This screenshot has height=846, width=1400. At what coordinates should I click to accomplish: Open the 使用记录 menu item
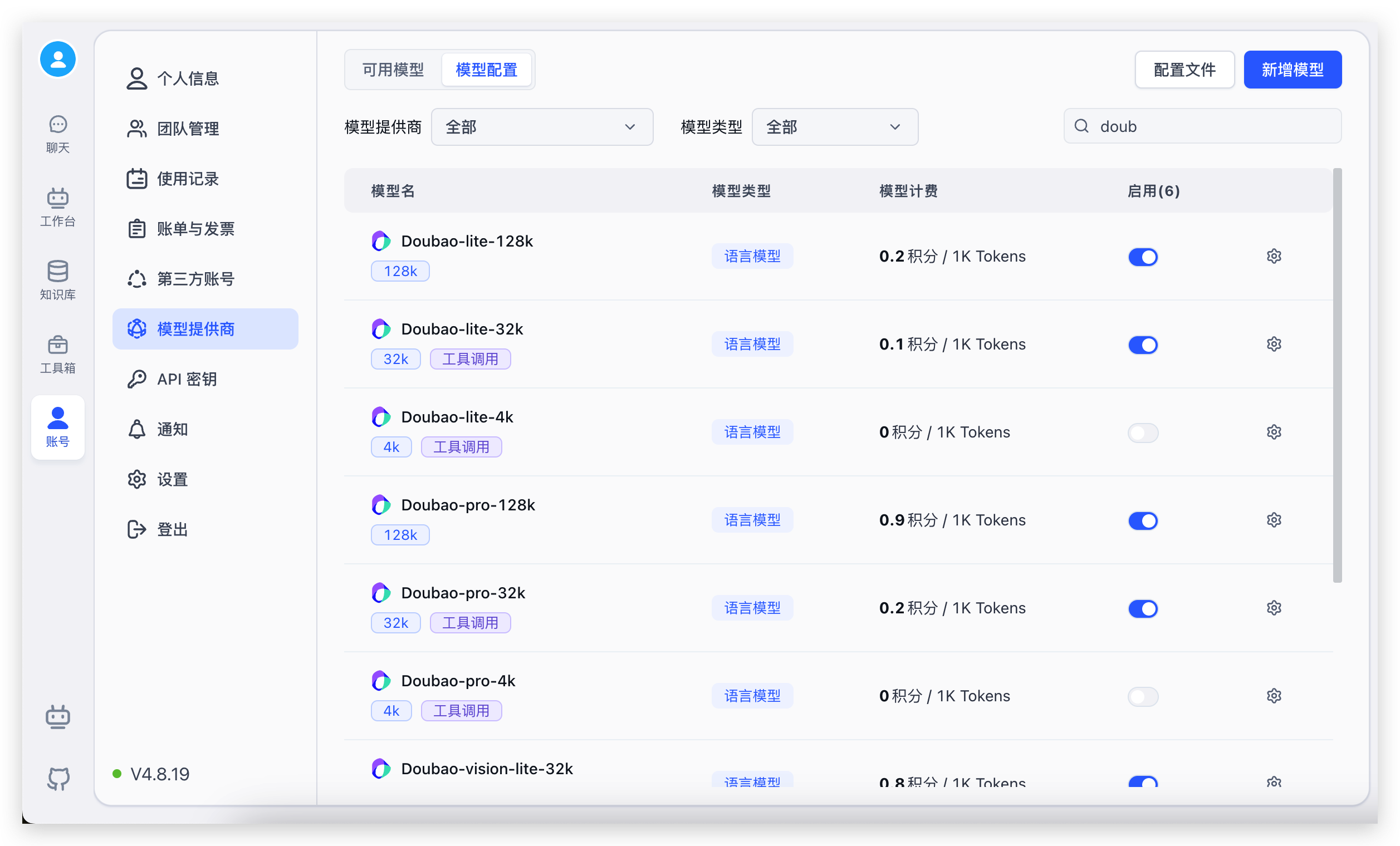click(x=187, y=179)
